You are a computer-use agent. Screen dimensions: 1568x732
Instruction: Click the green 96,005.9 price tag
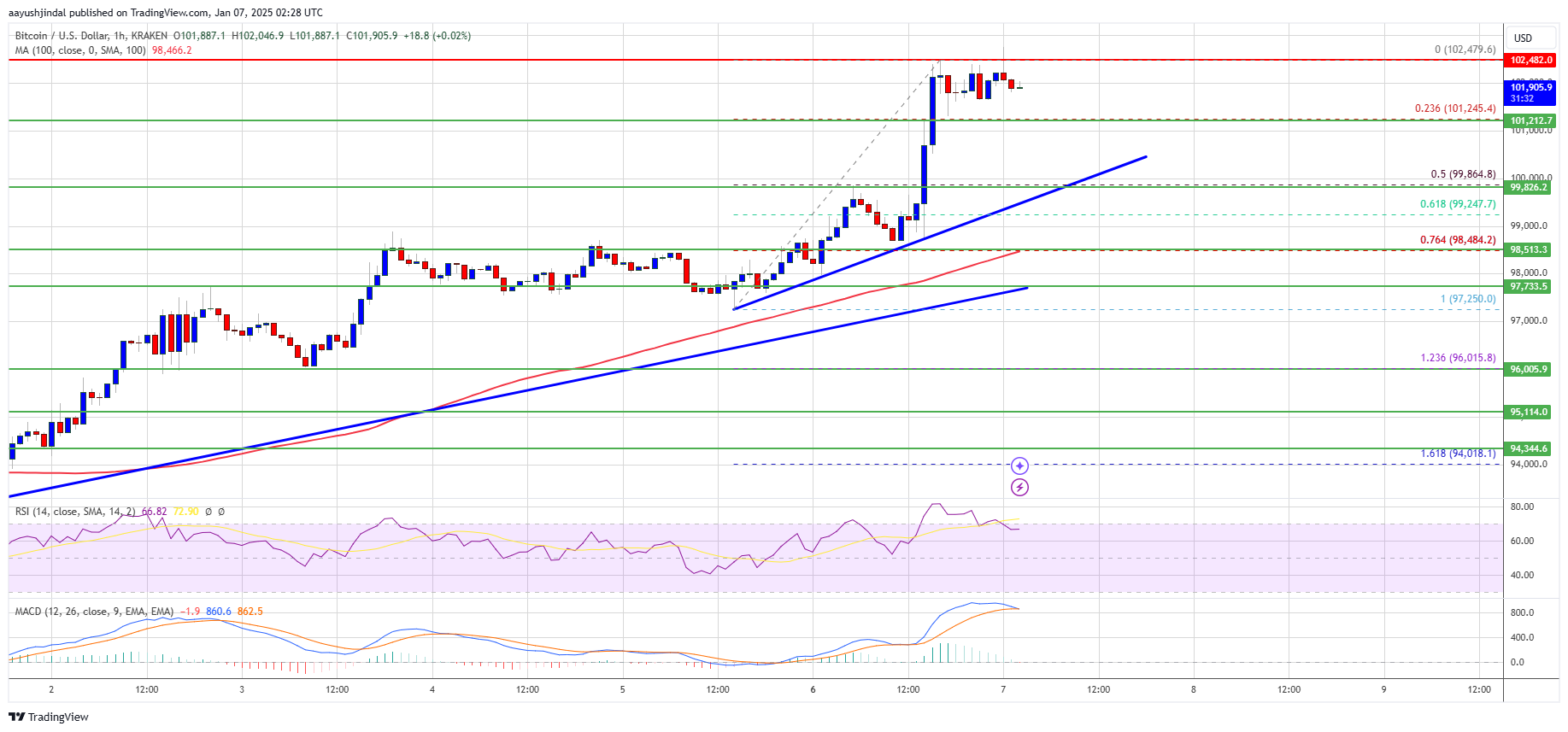tap(1529, 369)
